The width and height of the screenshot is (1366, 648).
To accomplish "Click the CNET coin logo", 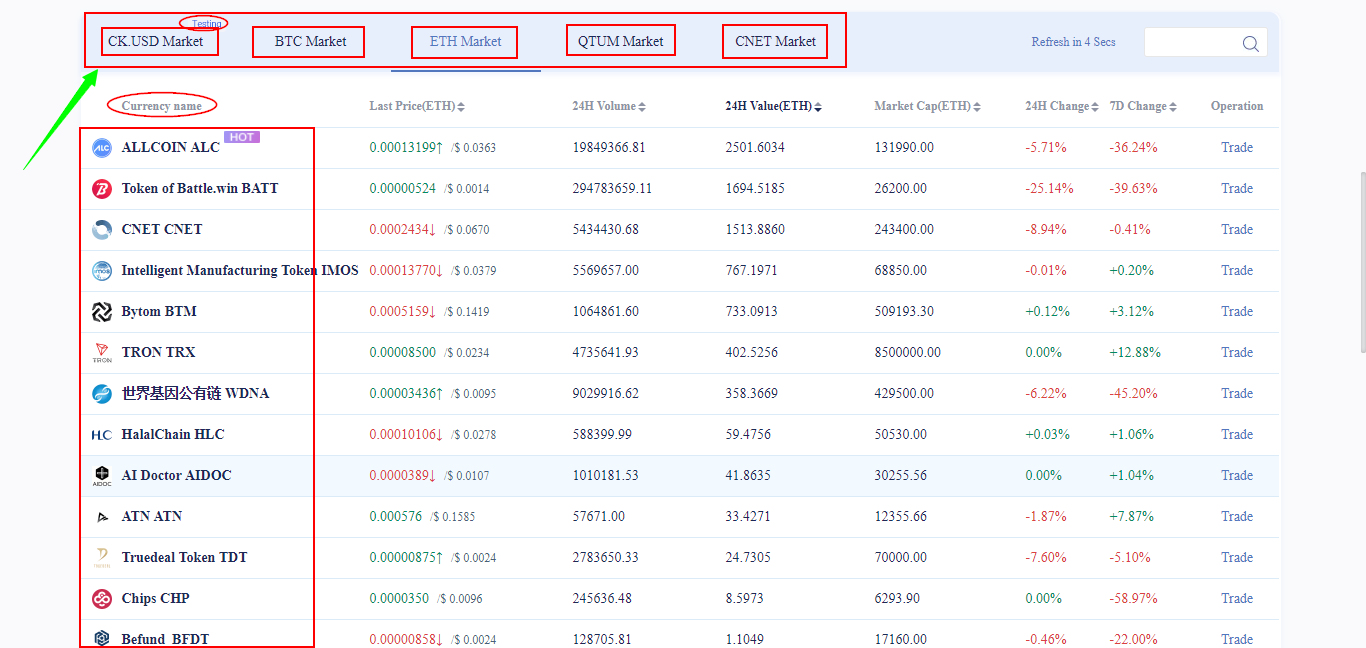I will pyautogui.click(x=102, y=230).
